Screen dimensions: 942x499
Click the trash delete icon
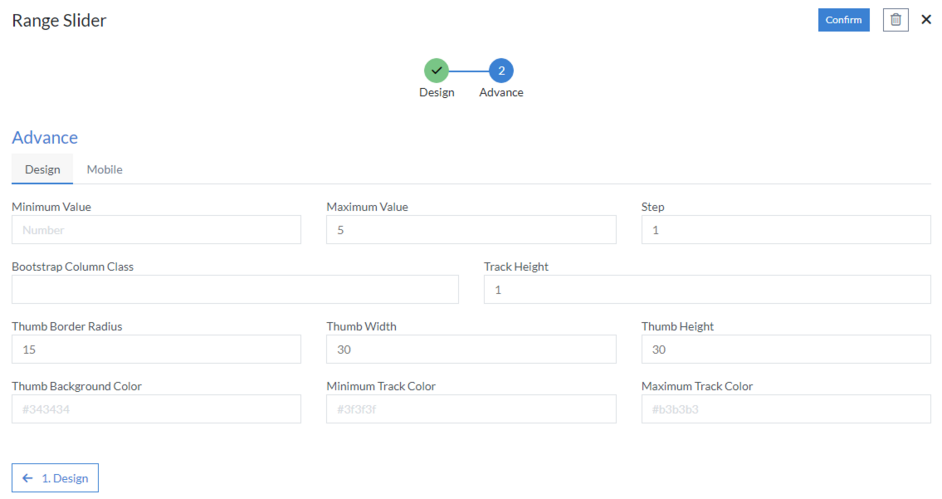(895, 20)
